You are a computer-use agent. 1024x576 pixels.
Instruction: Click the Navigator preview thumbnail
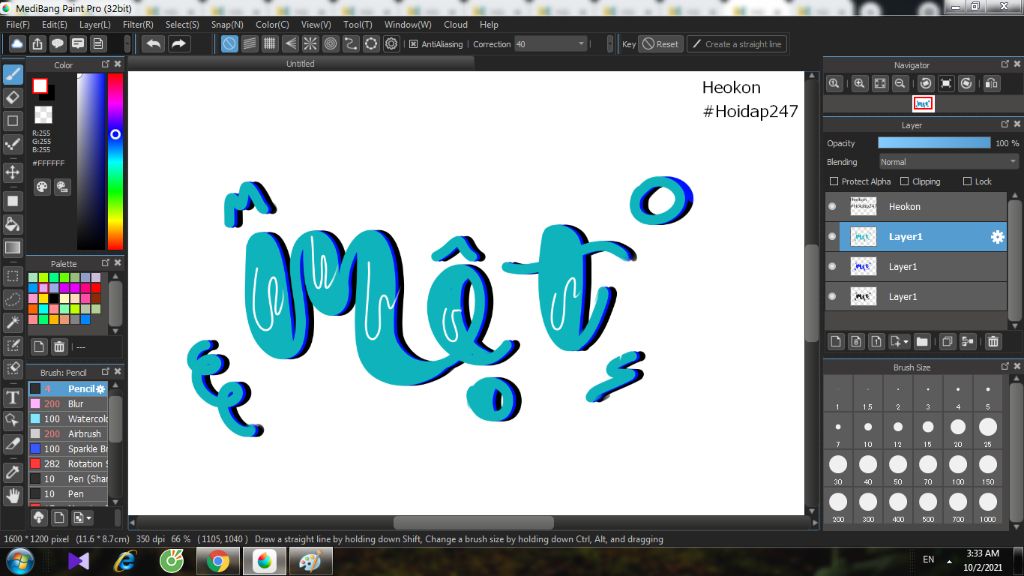pos(923,103)
